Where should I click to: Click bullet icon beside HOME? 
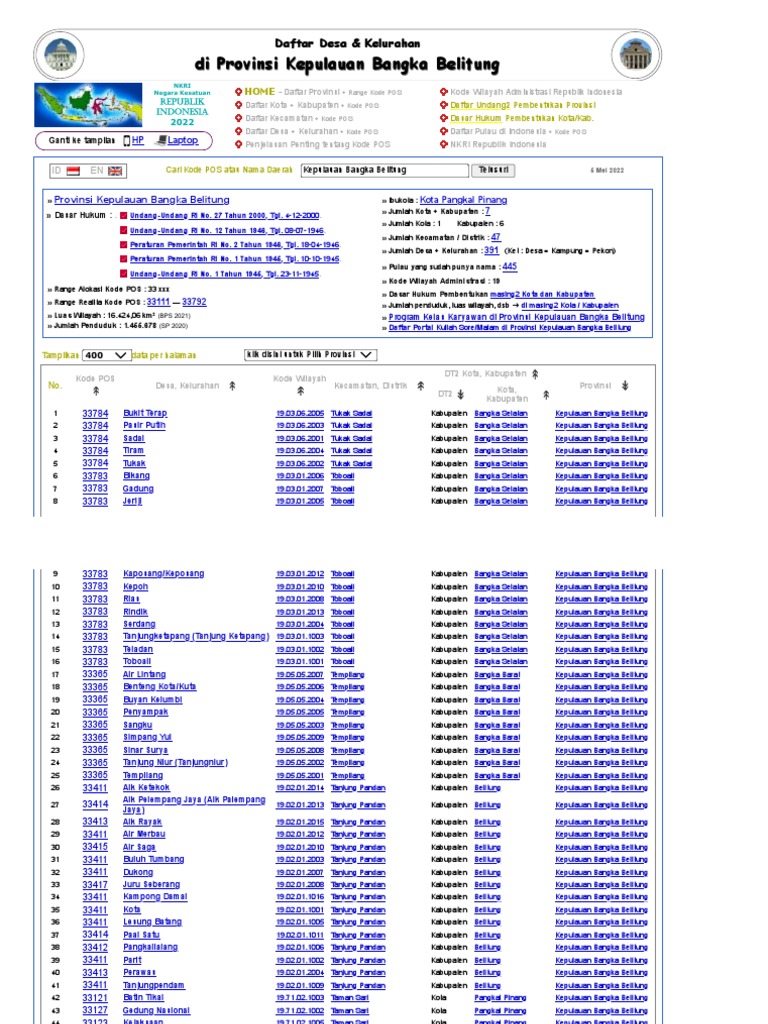click(x=239, y=92)
